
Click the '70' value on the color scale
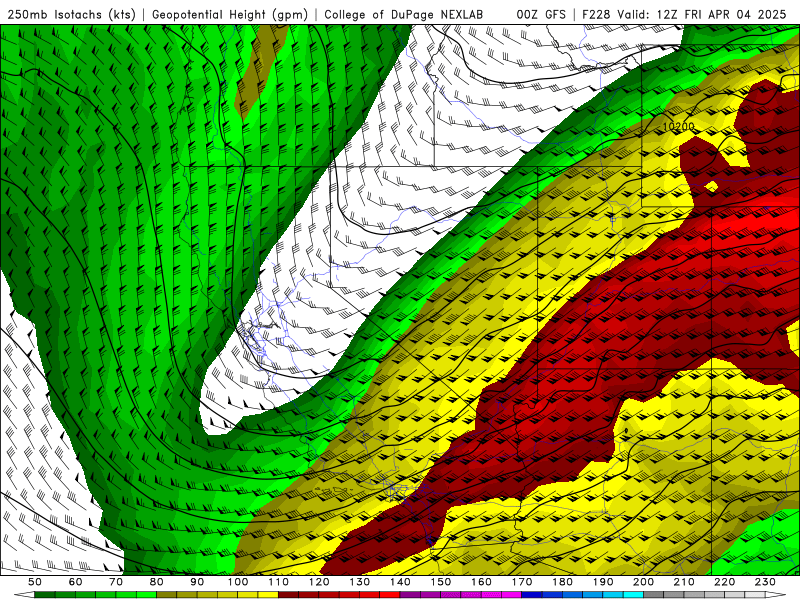116,582
